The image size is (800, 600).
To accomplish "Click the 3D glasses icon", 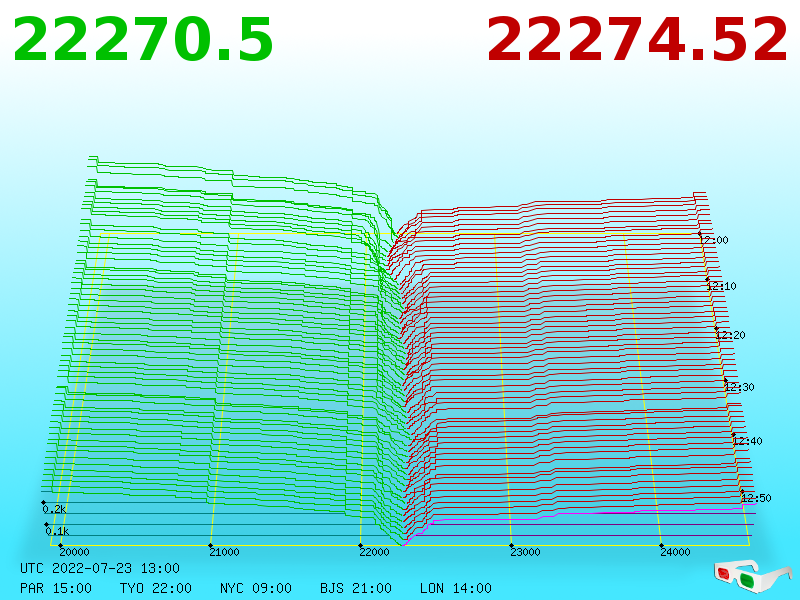I will coord(753,576).
